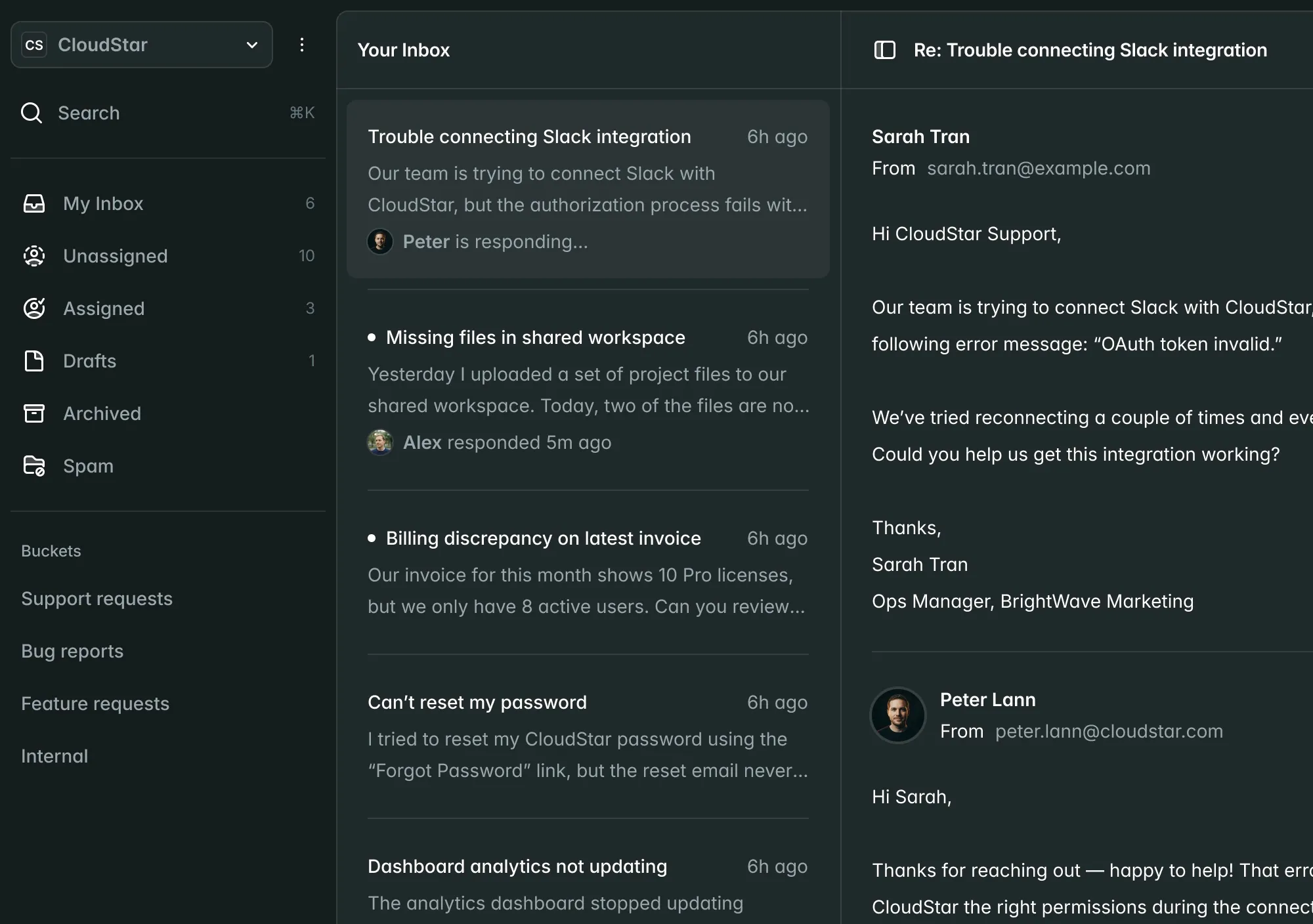
Task: Open the Internal bucket
Action: (x=54, y=756)
